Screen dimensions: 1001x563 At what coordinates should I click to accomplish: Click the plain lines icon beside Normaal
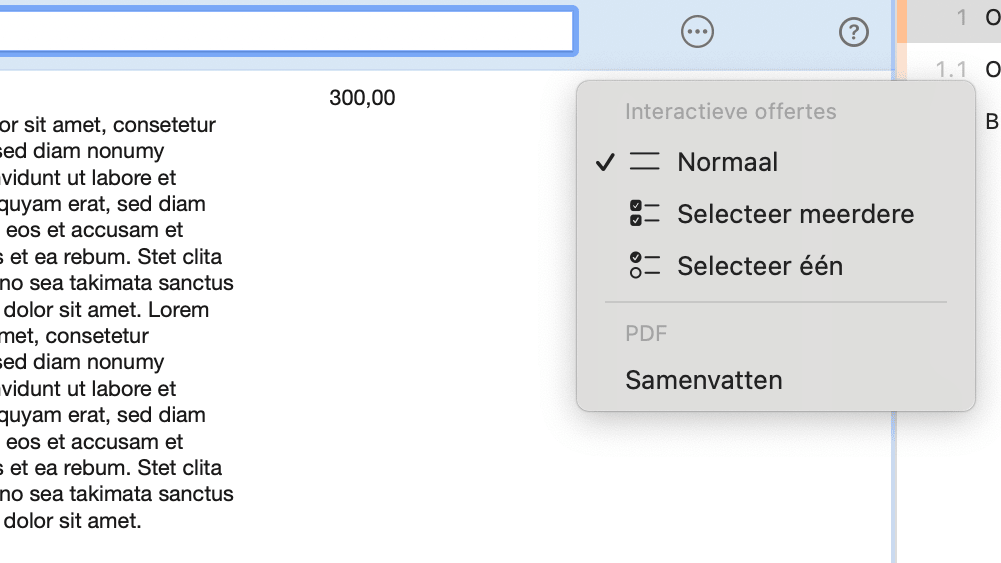click(x=645, y=162)
